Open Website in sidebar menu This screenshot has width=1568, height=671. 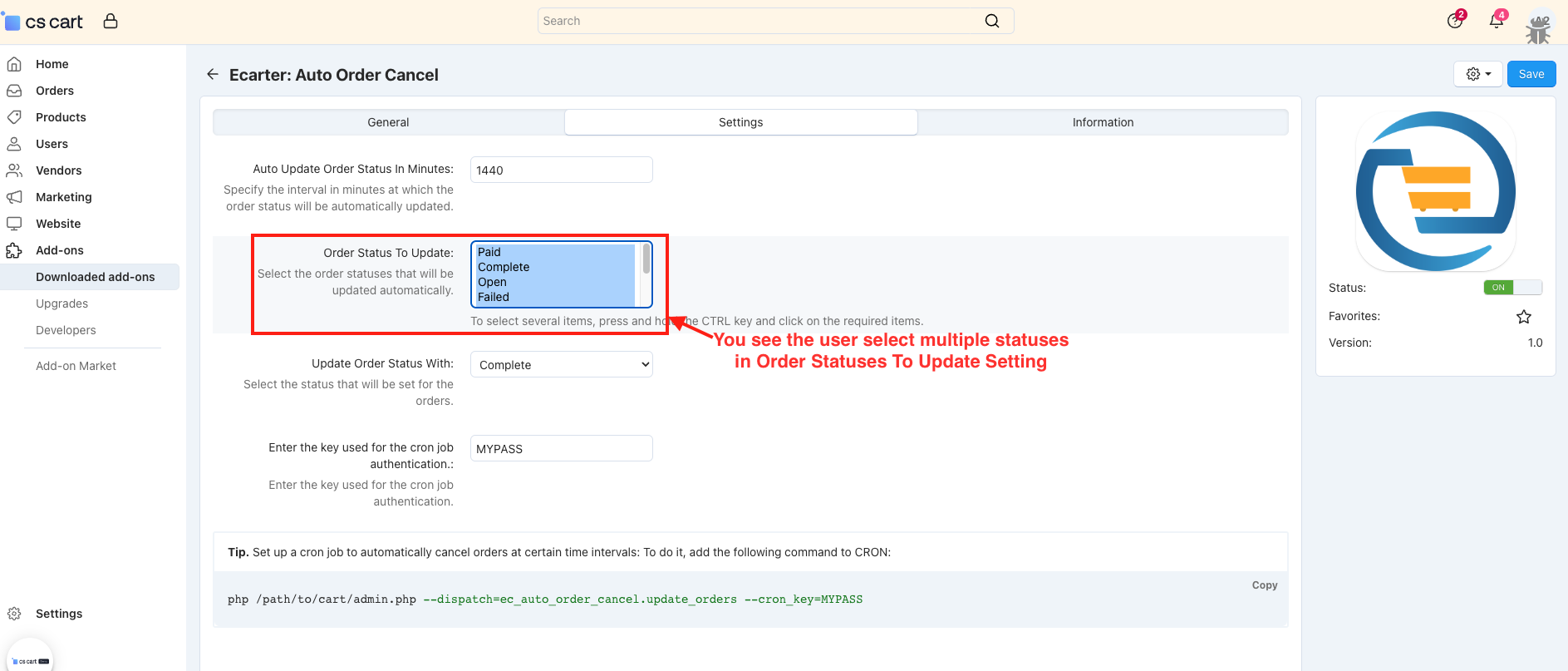tap(58, 224)
